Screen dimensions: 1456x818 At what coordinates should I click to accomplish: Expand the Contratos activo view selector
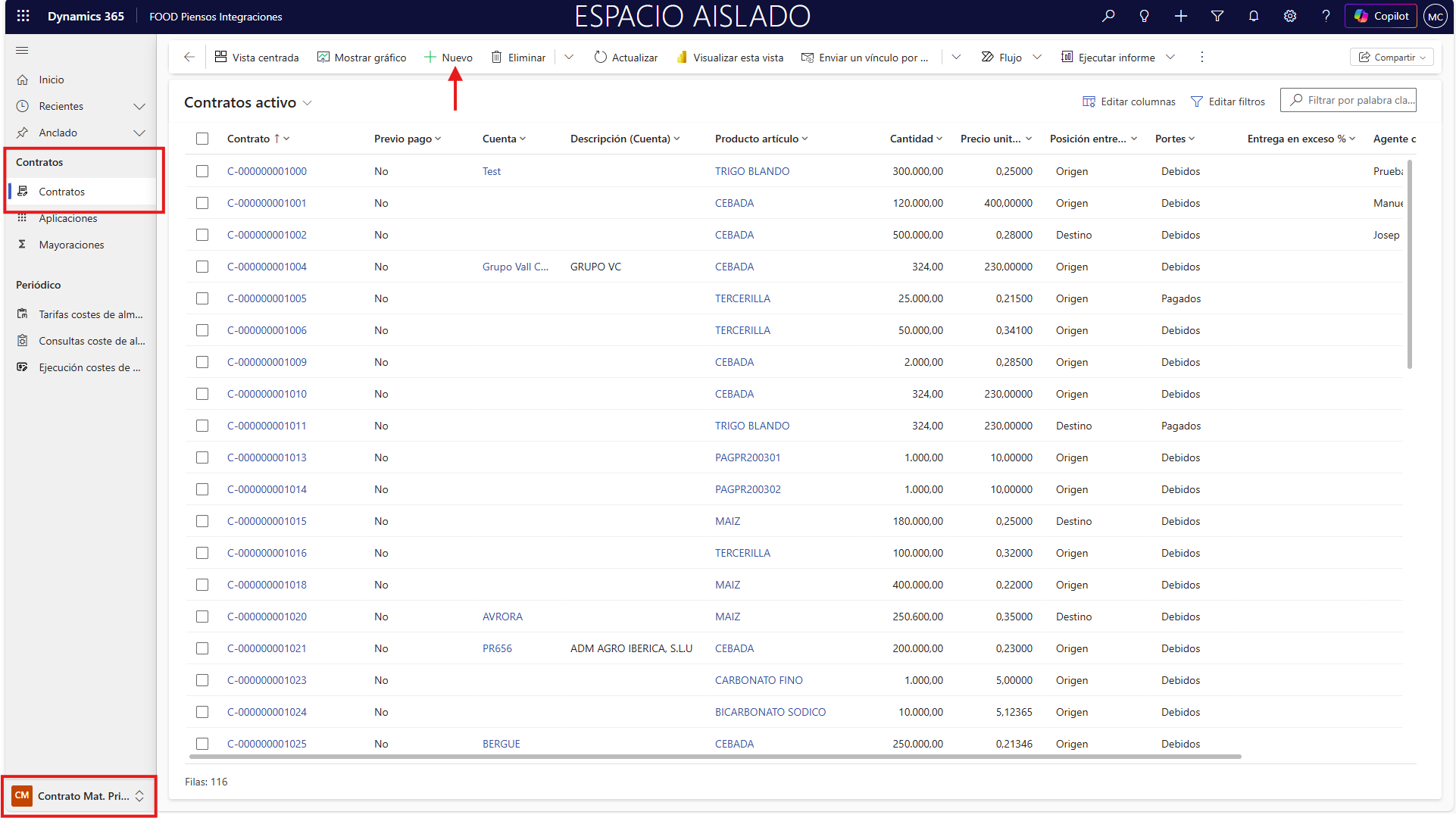tap(308, 103)
